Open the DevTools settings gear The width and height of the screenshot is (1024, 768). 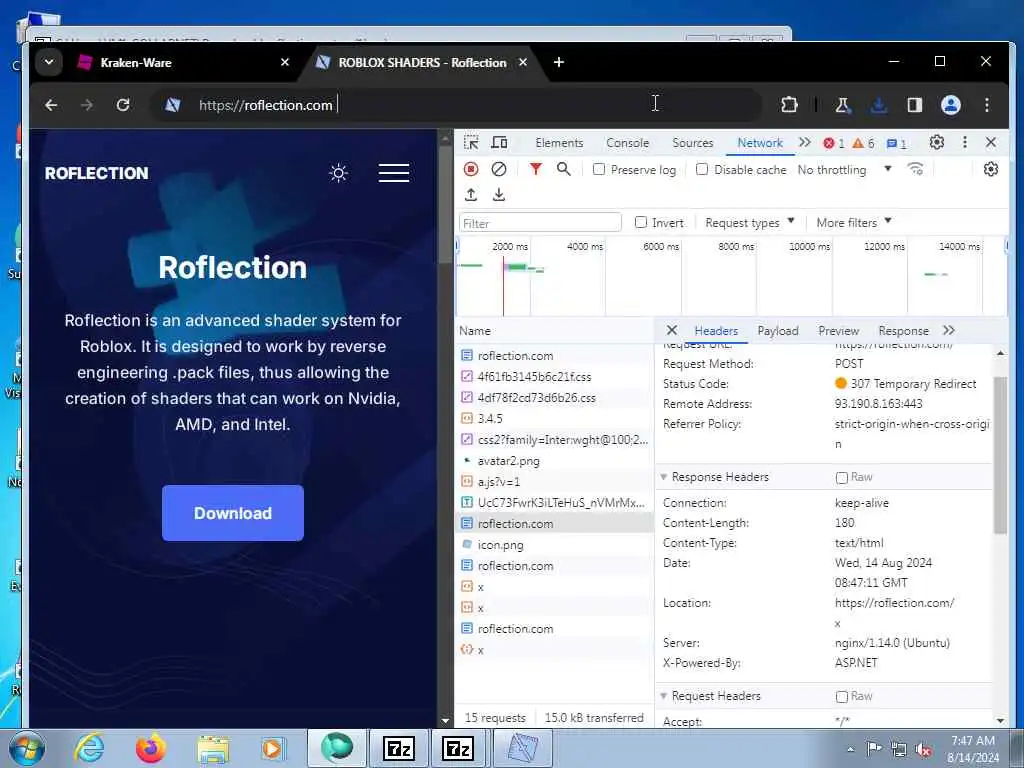coord(936,142)
